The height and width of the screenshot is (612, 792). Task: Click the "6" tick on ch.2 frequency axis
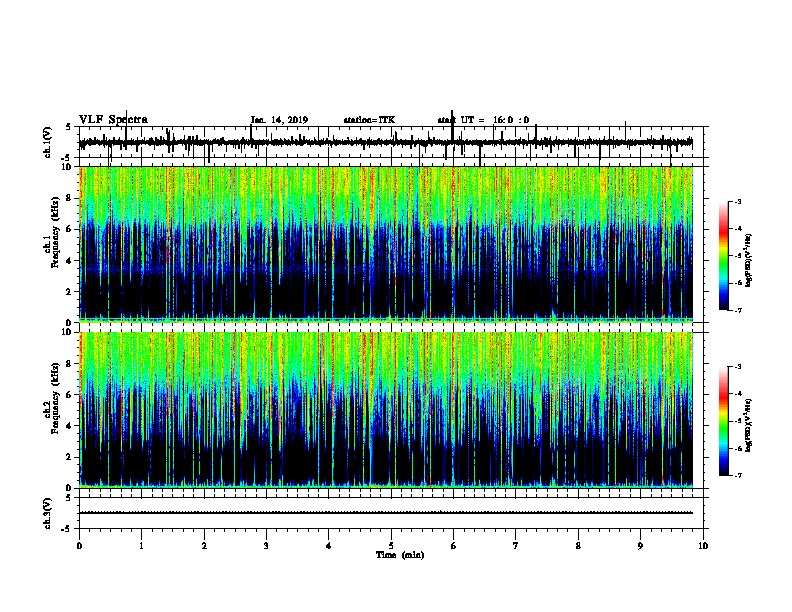[x=70, y=395]
